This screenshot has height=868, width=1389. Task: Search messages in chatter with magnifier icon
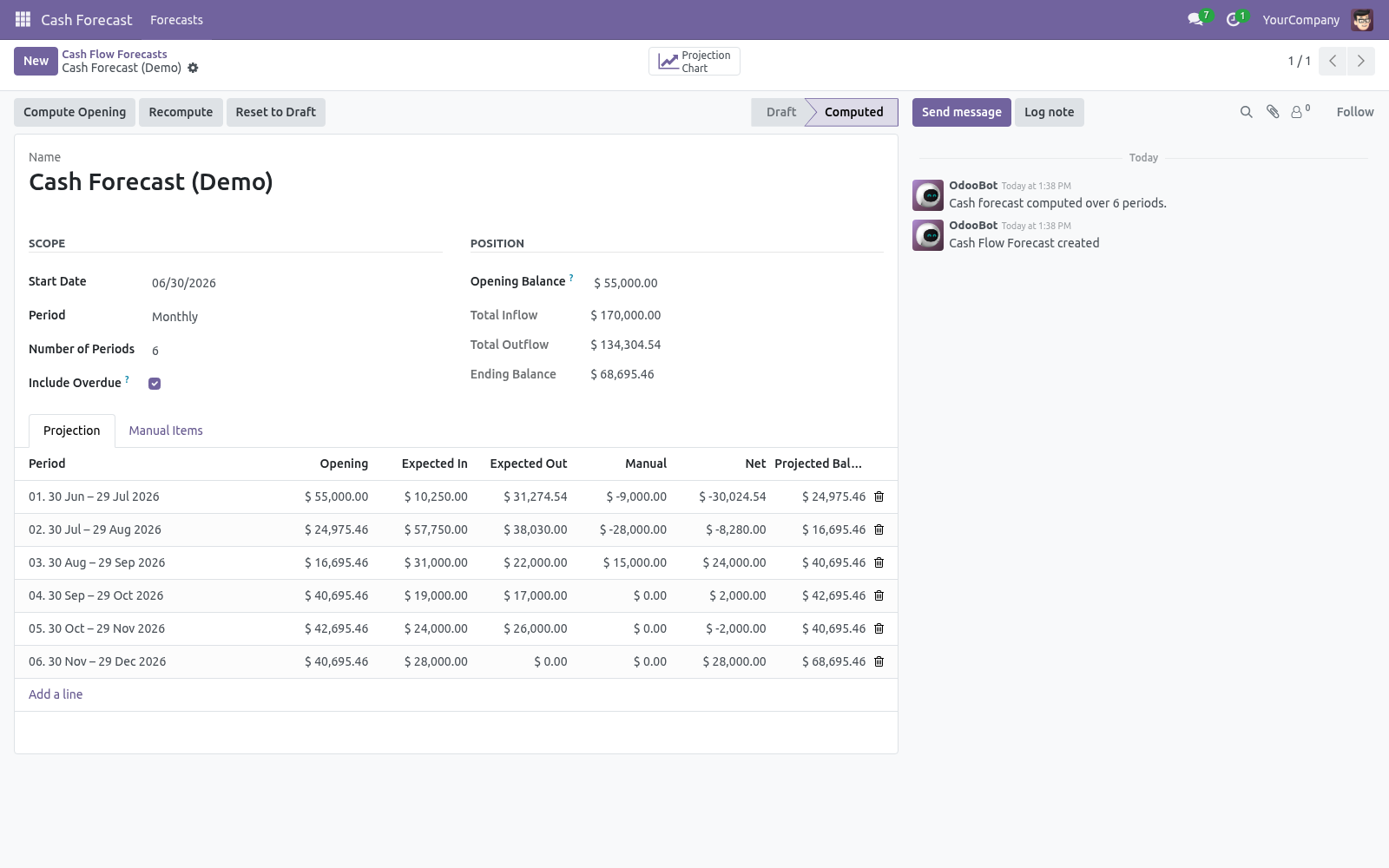coord(1247,112)
